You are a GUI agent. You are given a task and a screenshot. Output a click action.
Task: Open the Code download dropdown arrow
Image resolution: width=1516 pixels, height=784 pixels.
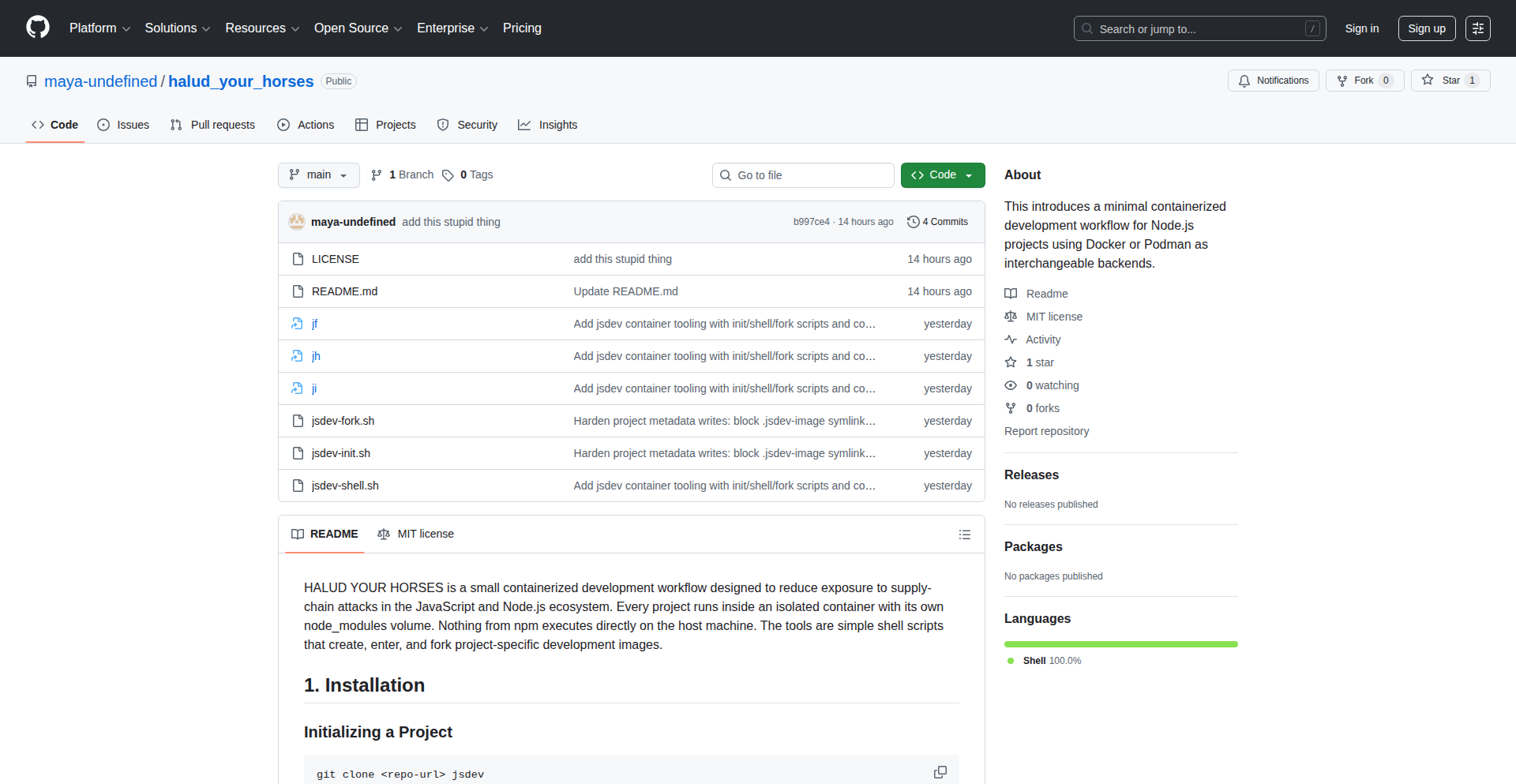(970, 174)
